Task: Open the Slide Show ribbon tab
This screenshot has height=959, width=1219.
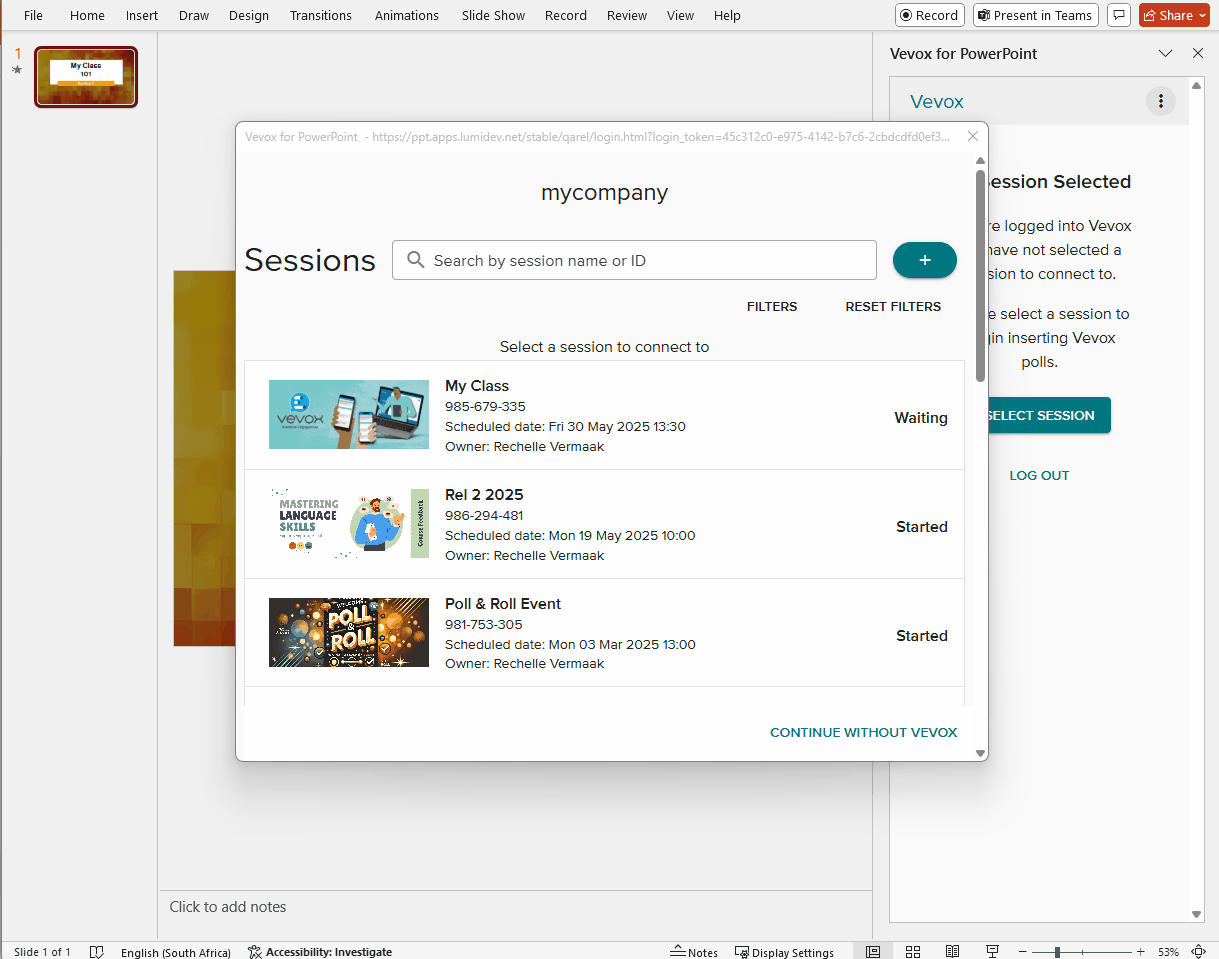Action: tap(493, 15)
